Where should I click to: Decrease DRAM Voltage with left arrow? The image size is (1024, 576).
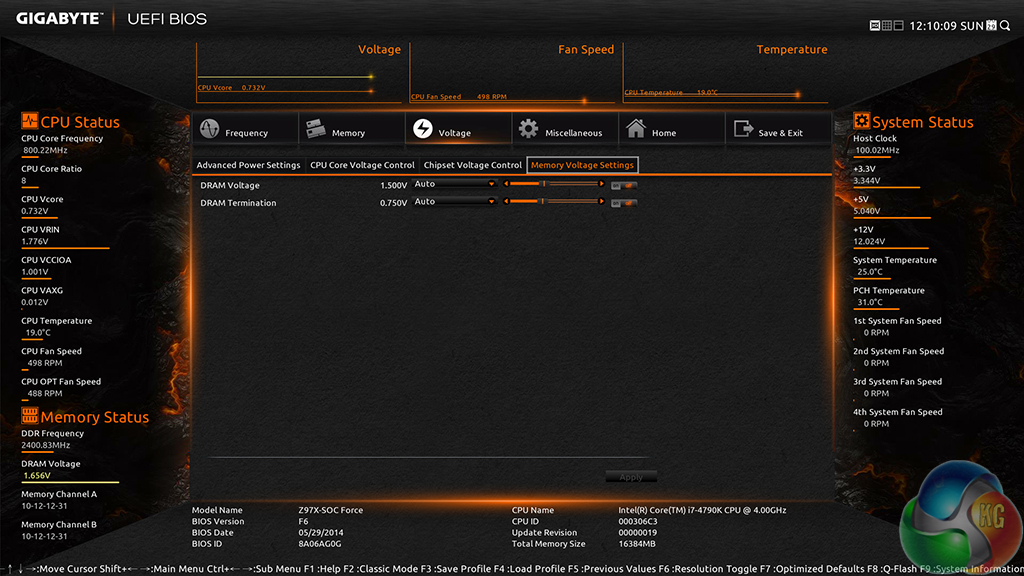point(506,184)
